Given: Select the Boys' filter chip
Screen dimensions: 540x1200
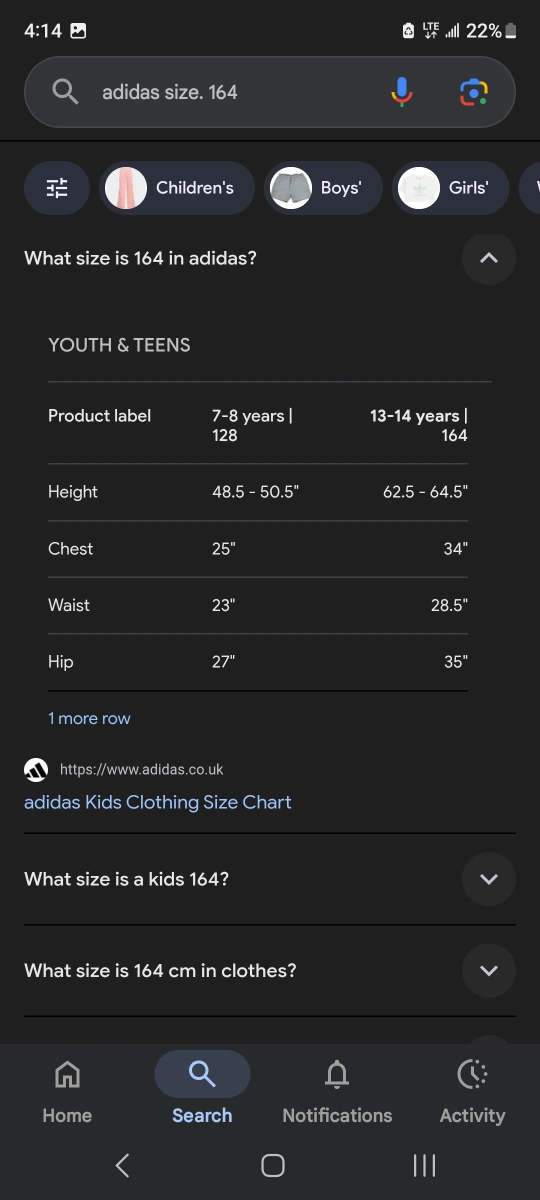Looking at the screenshot, I should click(323, 188).
